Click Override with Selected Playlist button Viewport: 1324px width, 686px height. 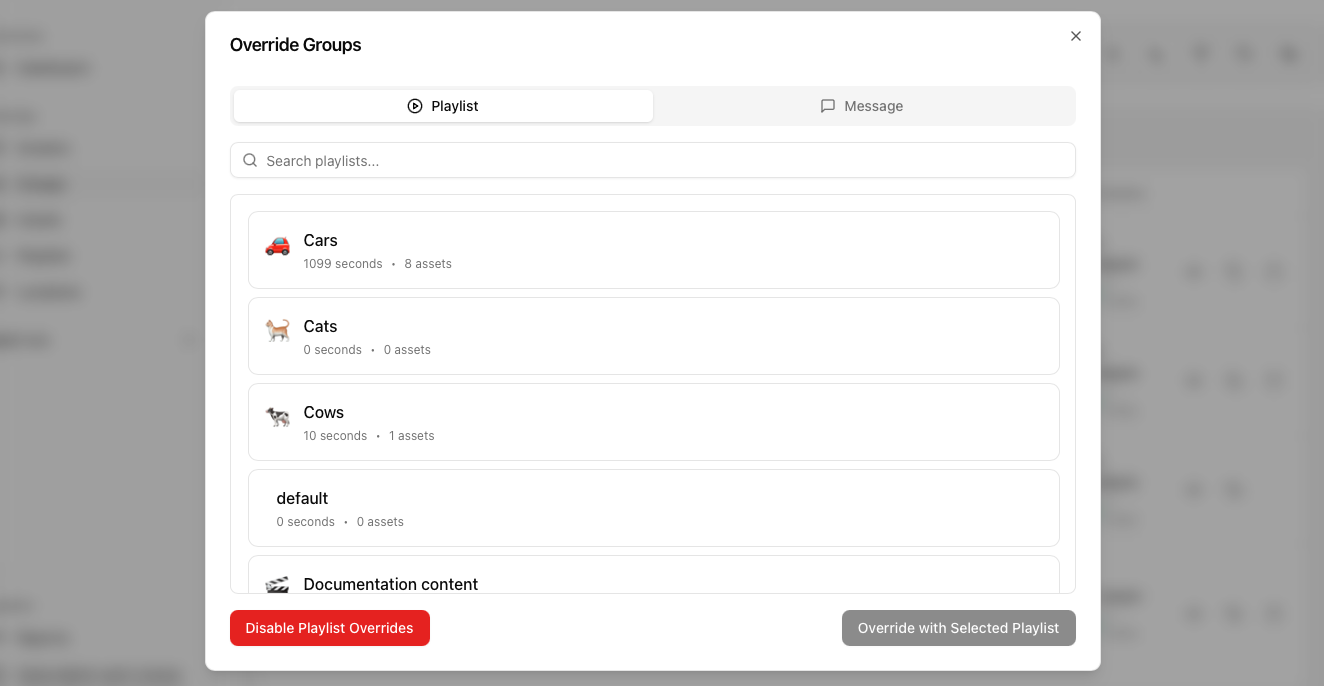pyautogui.click(x=958, y=628)
